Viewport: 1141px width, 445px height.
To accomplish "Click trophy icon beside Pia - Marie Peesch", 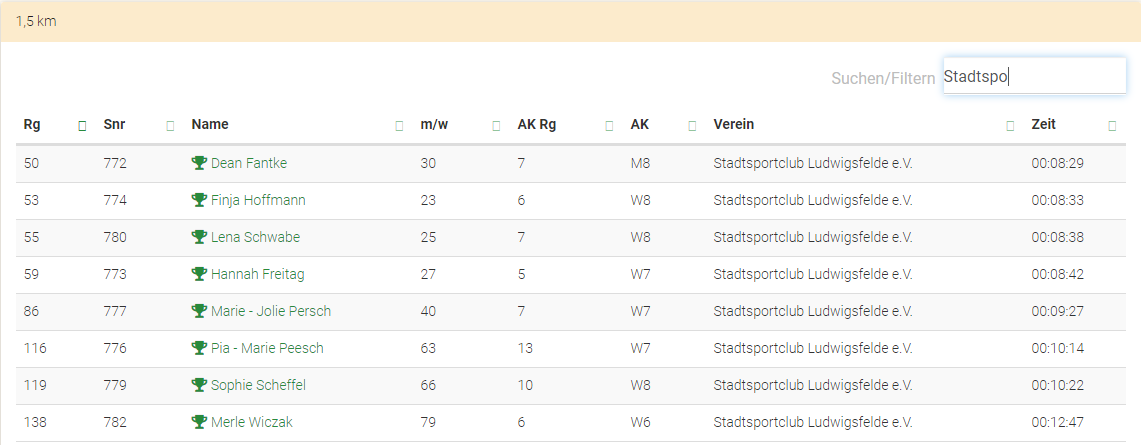I will click(199, 348).
